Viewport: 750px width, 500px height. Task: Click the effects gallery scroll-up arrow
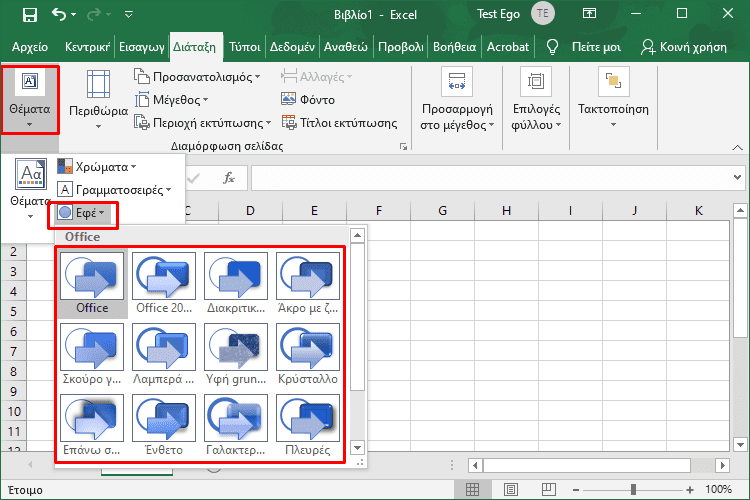357,235
